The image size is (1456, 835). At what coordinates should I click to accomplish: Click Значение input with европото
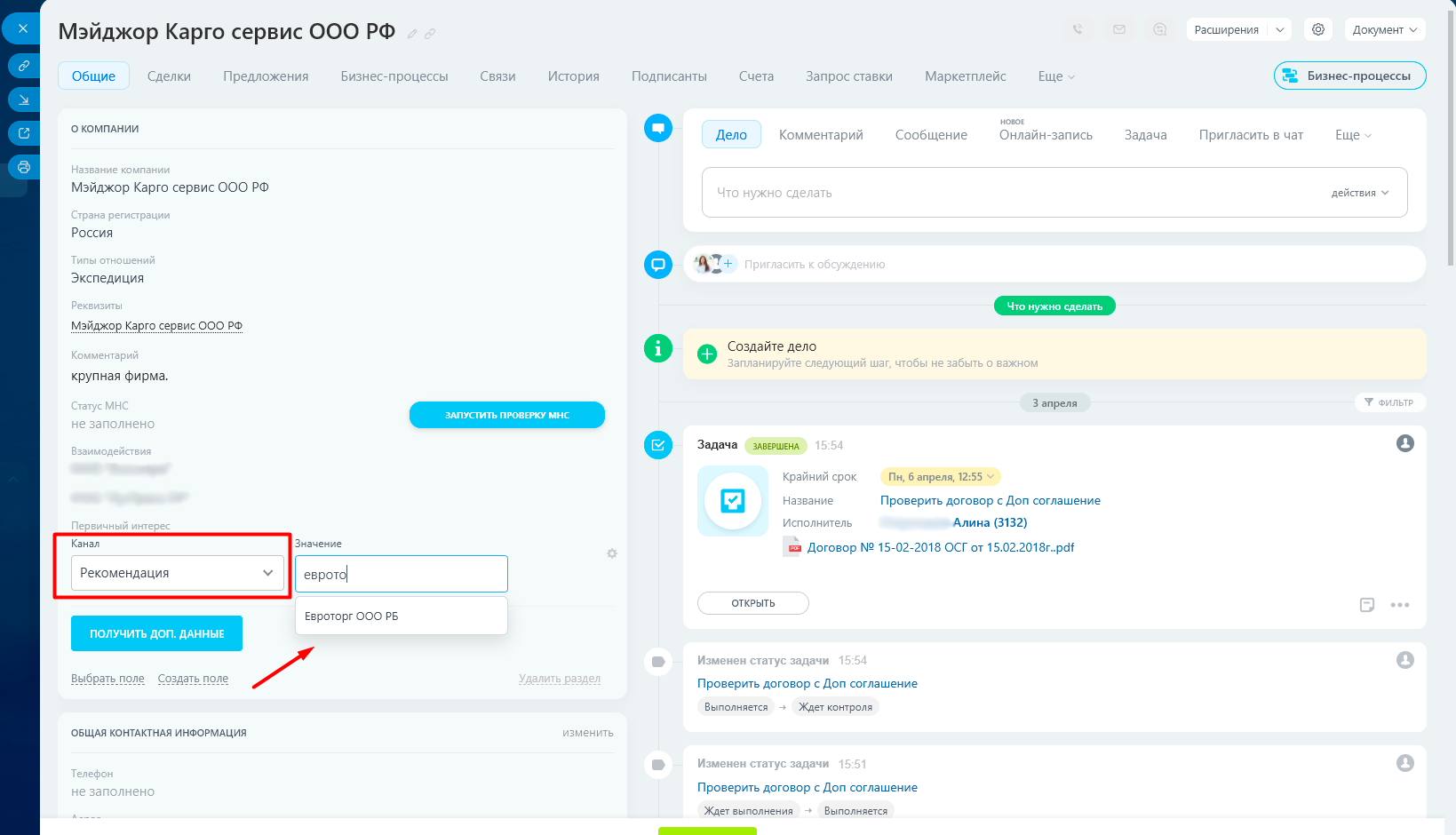click(402, 574)
